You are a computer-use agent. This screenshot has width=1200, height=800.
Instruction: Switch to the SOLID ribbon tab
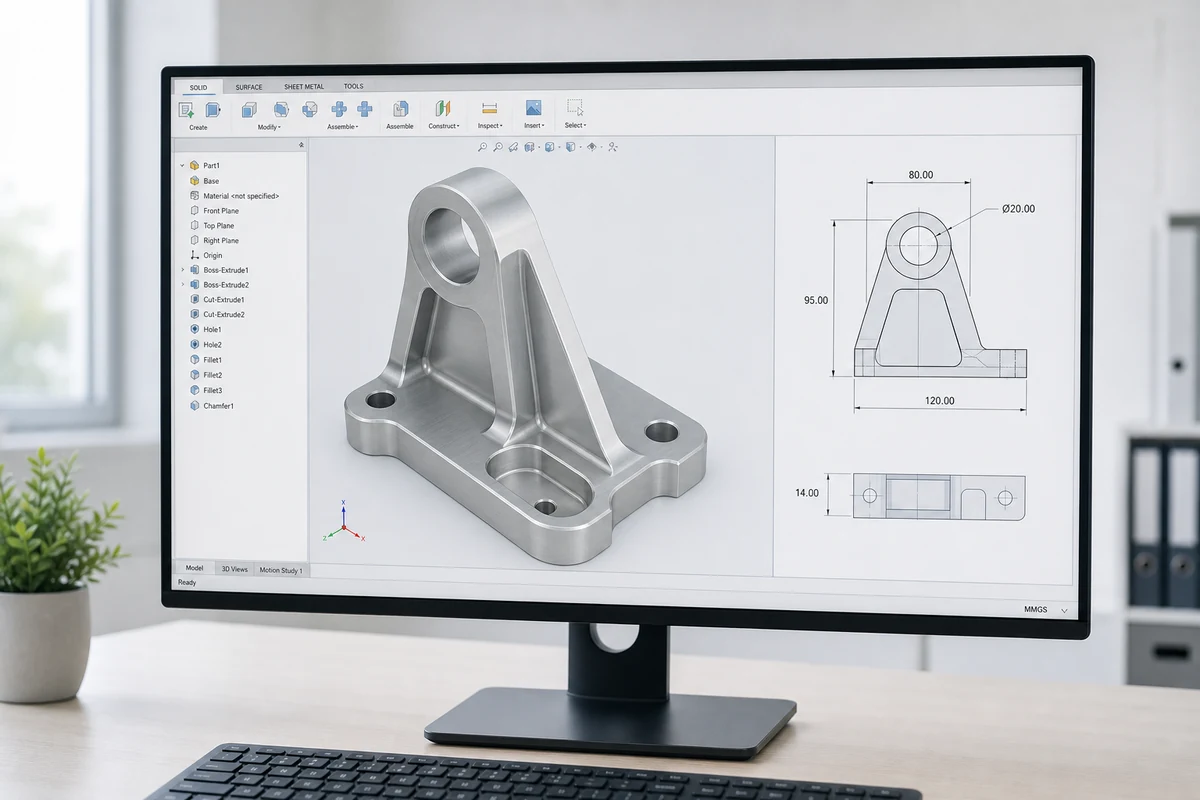click(198, 87)
